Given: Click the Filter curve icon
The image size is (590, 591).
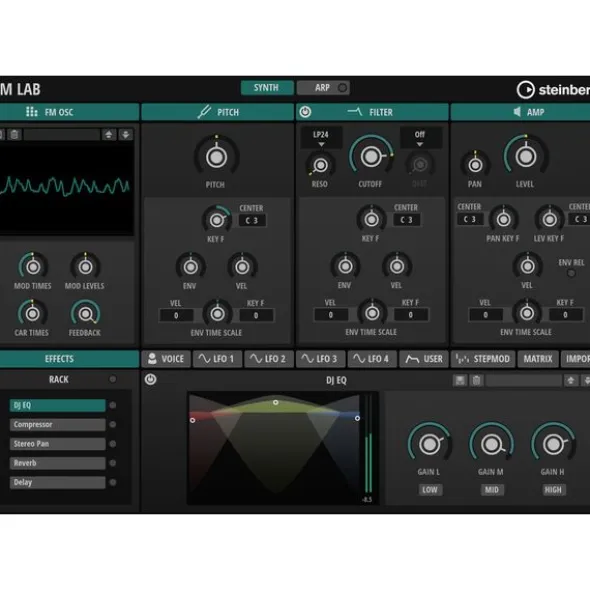Looking at the screenshot, I should 355,112.
